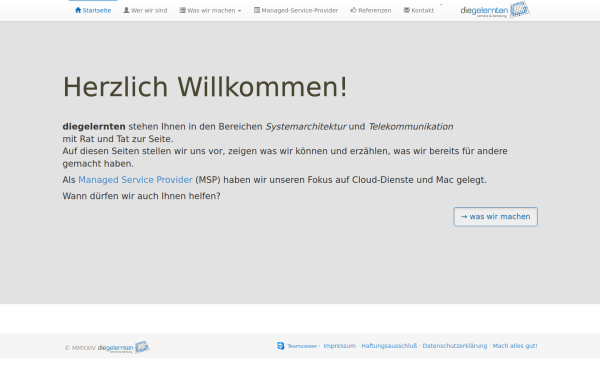
Task: Click the Teamviewer icon in the footer
Action: point(280,346)
